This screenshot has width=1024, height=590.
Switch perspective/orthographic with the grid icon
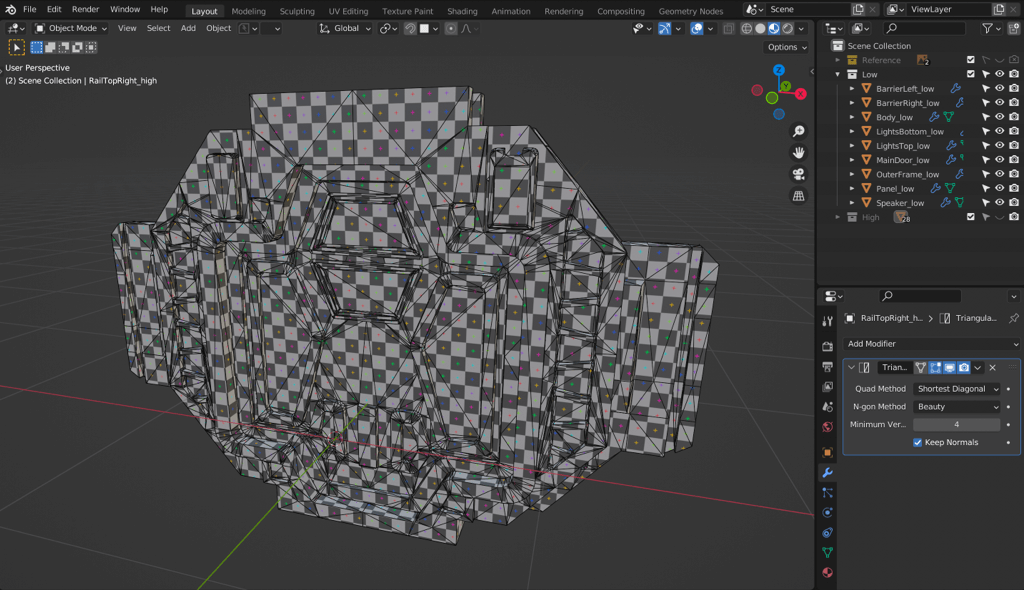(x=799, y=196)
